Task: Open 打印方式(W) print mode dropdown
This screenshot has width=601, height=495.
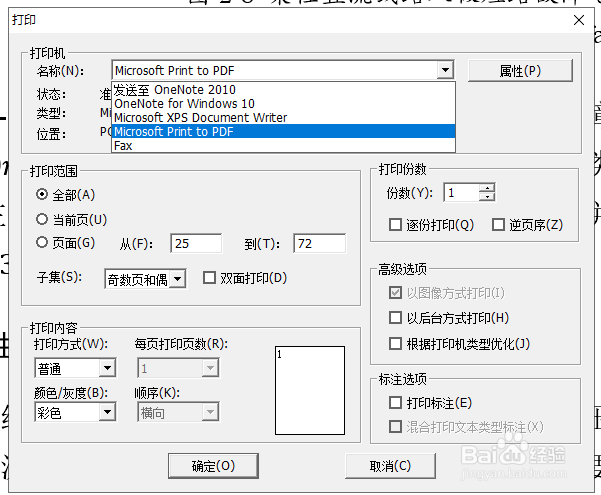Action: click(x=75, y=368)
